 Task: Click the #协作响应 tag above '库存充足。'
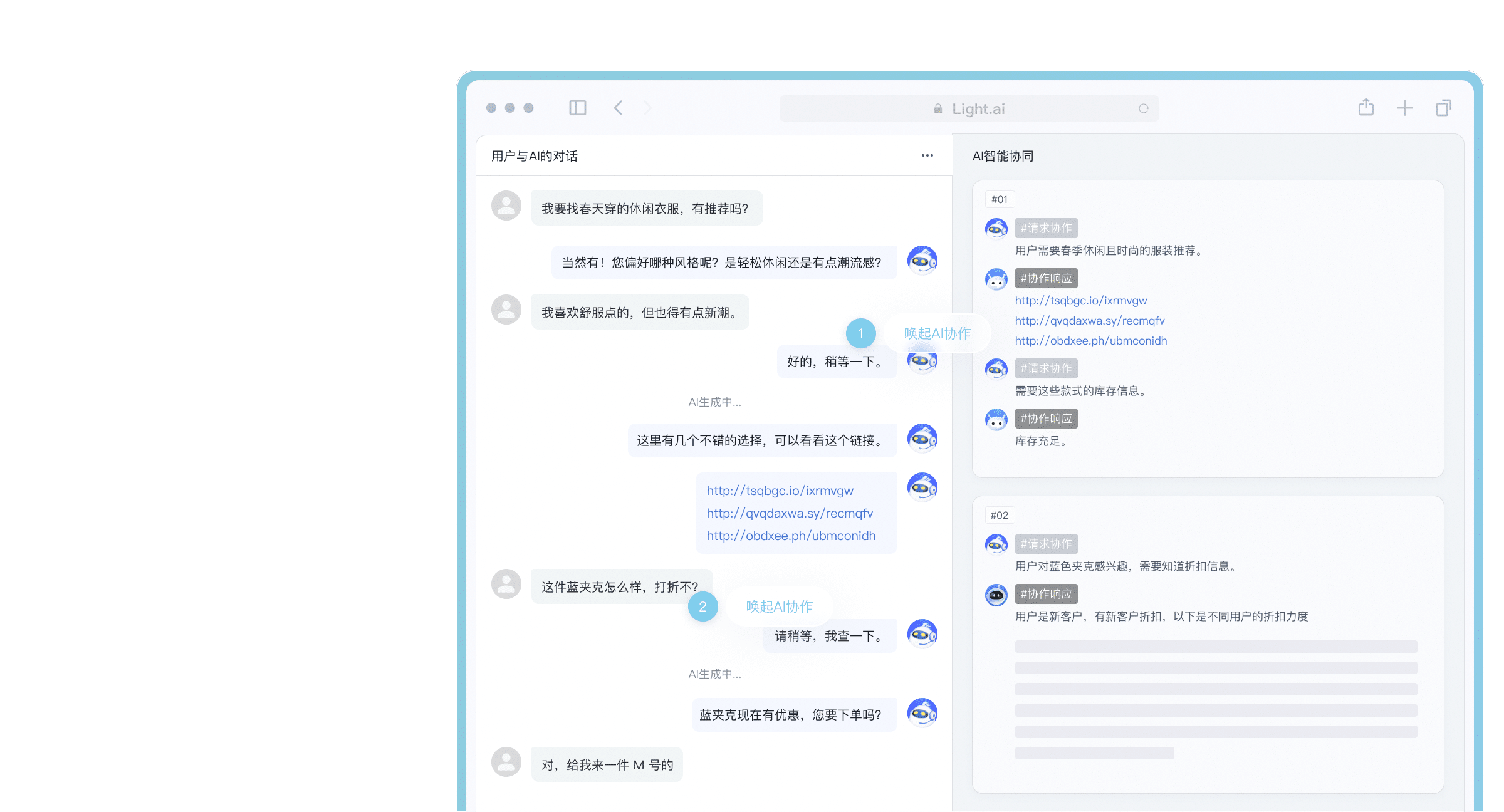click(x=1047, y=419)
